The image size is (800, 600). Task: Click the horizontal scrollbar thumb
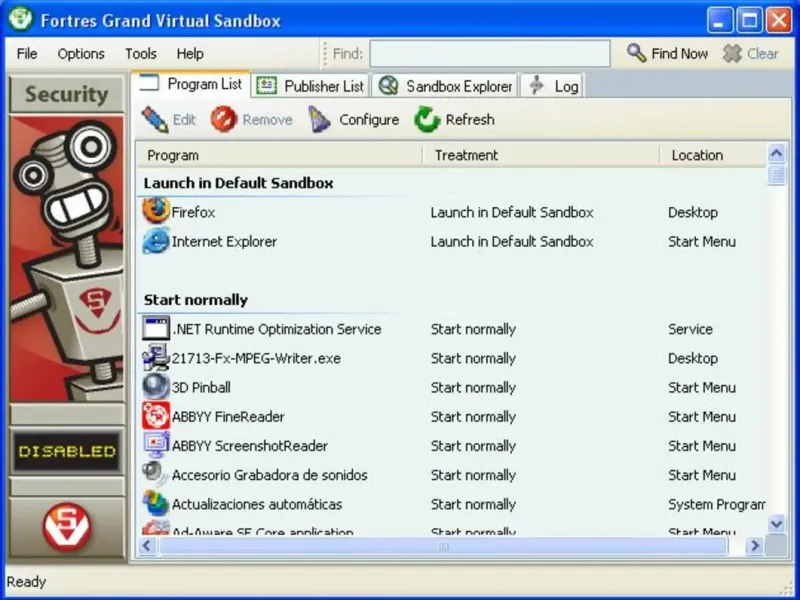click(443, 545)
